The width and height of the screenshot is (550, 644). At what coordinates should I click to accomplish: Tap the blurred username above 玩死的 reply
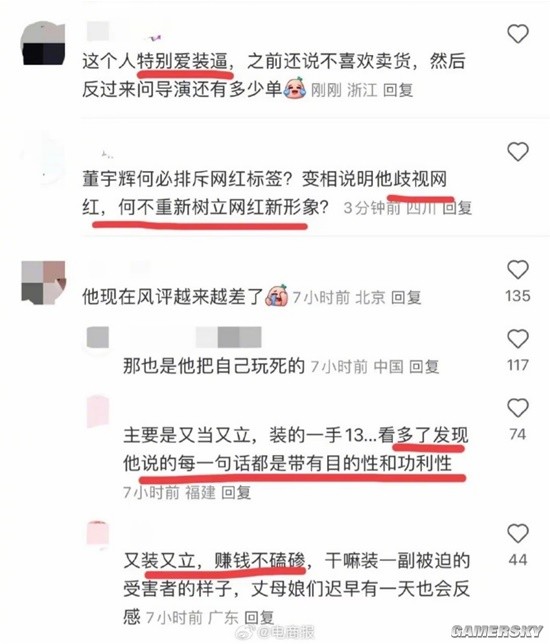coord(228,337)
